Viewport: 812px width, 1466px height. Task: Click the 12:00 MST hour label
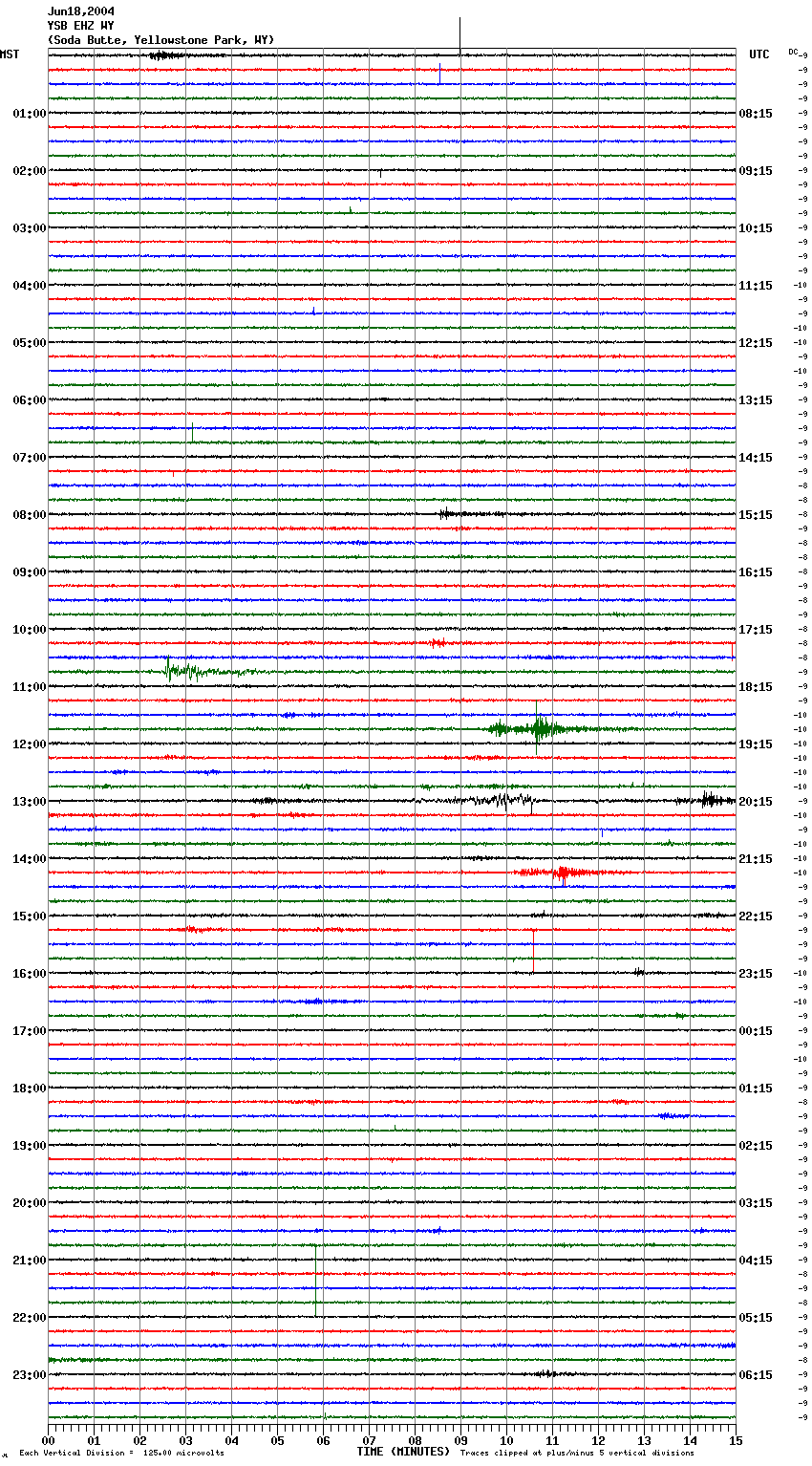(x=30, y=744)
